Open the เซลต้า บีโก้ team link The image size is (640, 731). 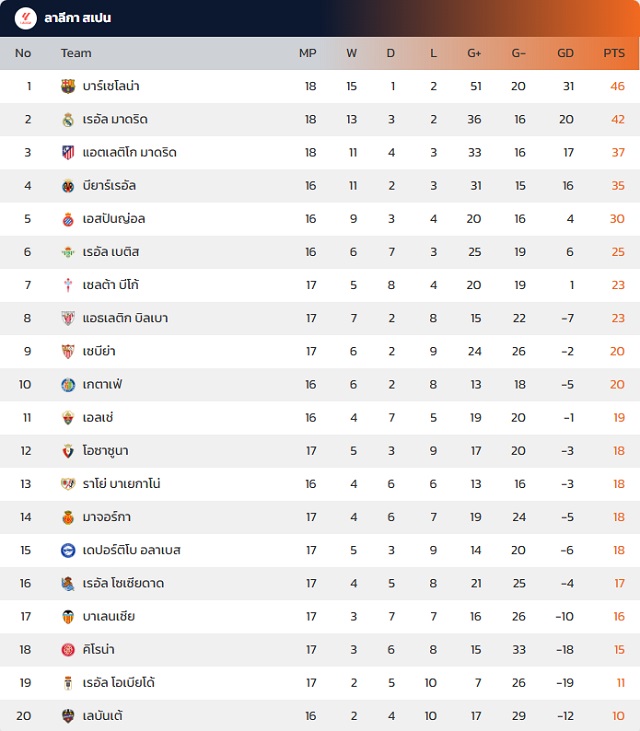point(112,285)
